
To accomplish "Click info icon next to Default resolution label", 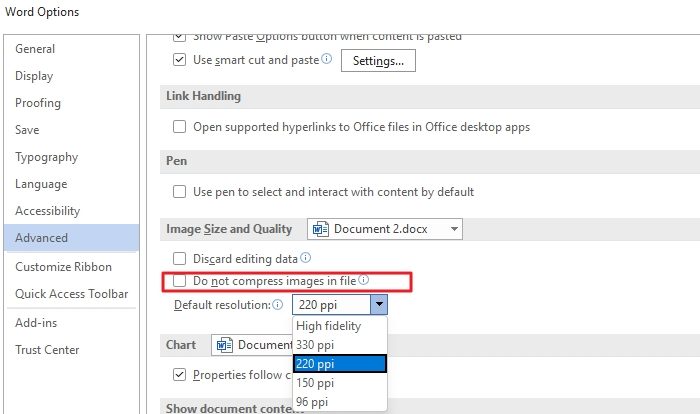I will tap(278, 305).
